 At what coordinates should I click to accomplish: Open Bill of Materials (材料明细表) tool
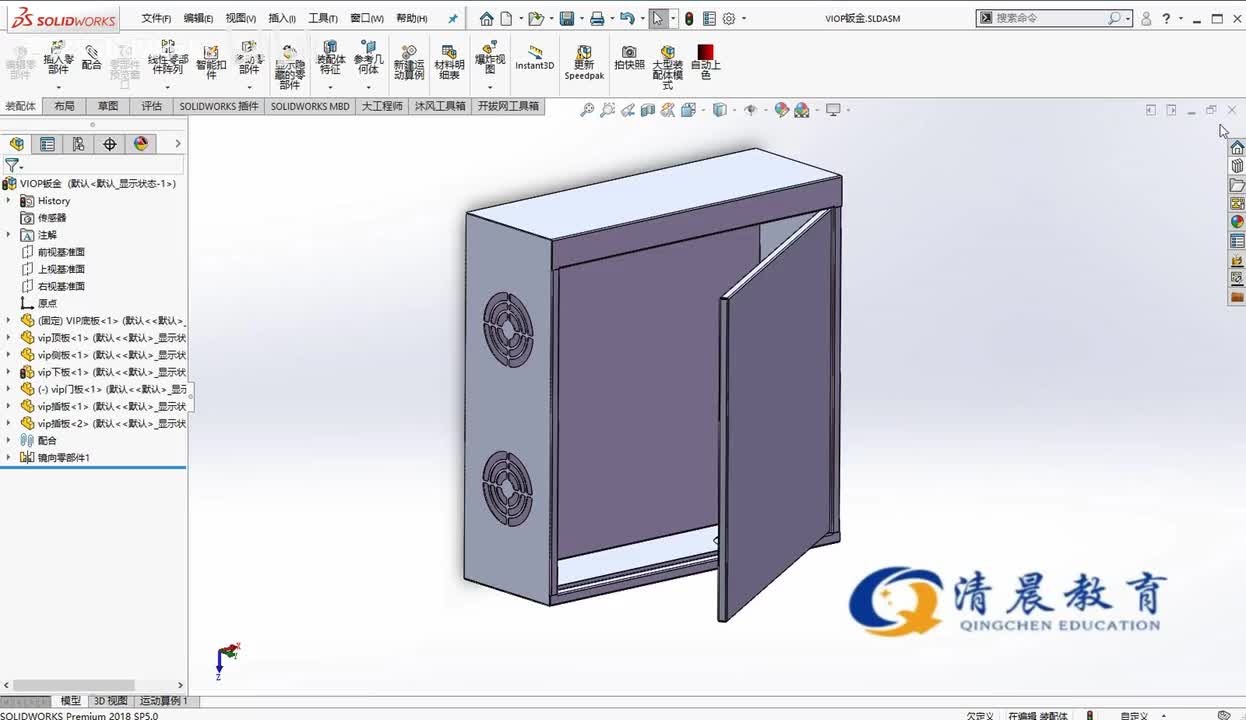(449, 62)
